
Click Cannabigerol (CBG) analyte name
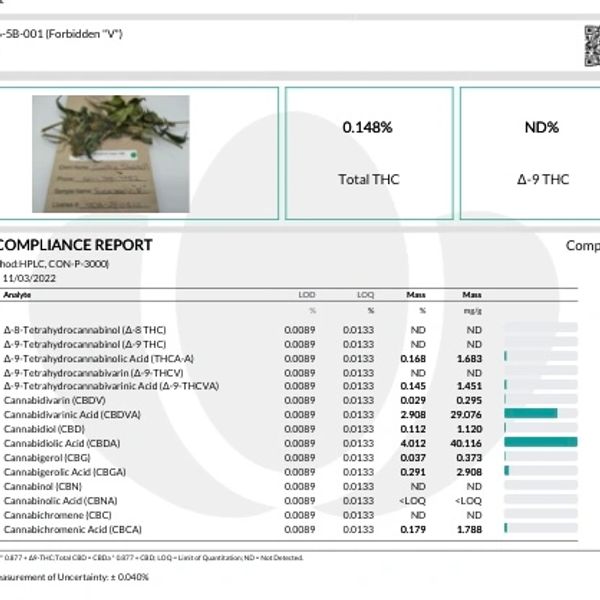[x=47, y=458]
